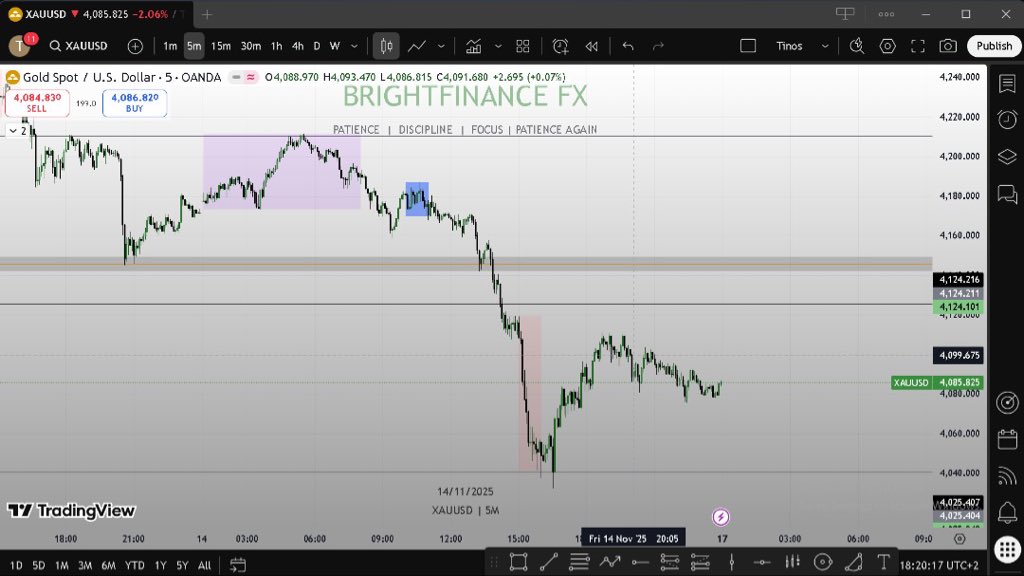Click the 4,086.820 BUY button
1024x576 pixels.
[x=135, y=103]
